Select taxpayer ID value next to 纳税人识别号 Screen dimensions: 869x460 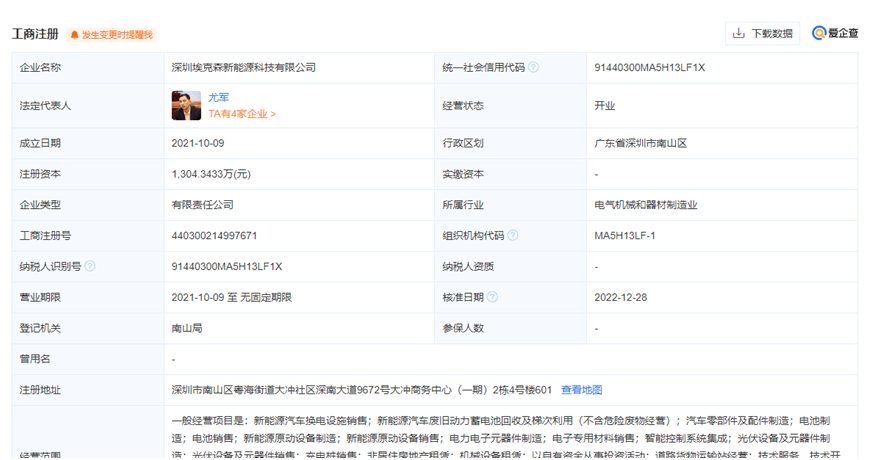click(227, 267)
